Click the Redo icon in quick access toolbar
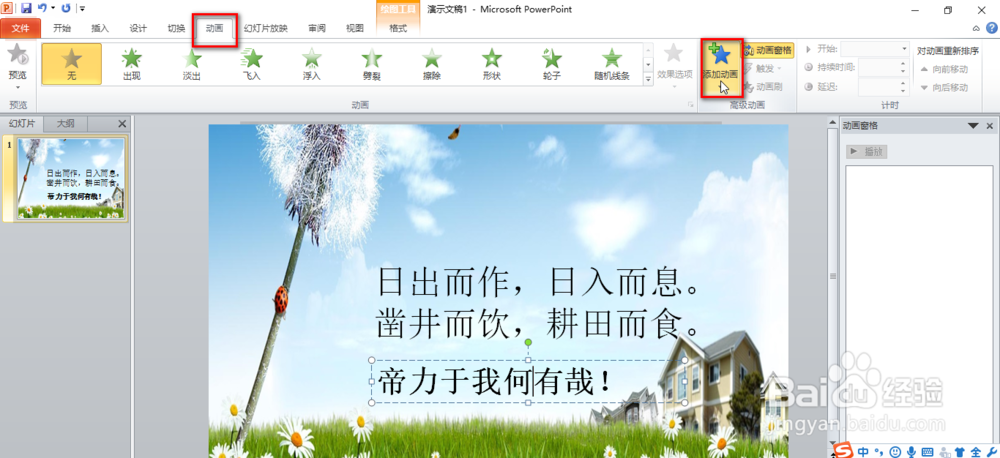This screenshot has width=1000, height=458. point(66,8)
